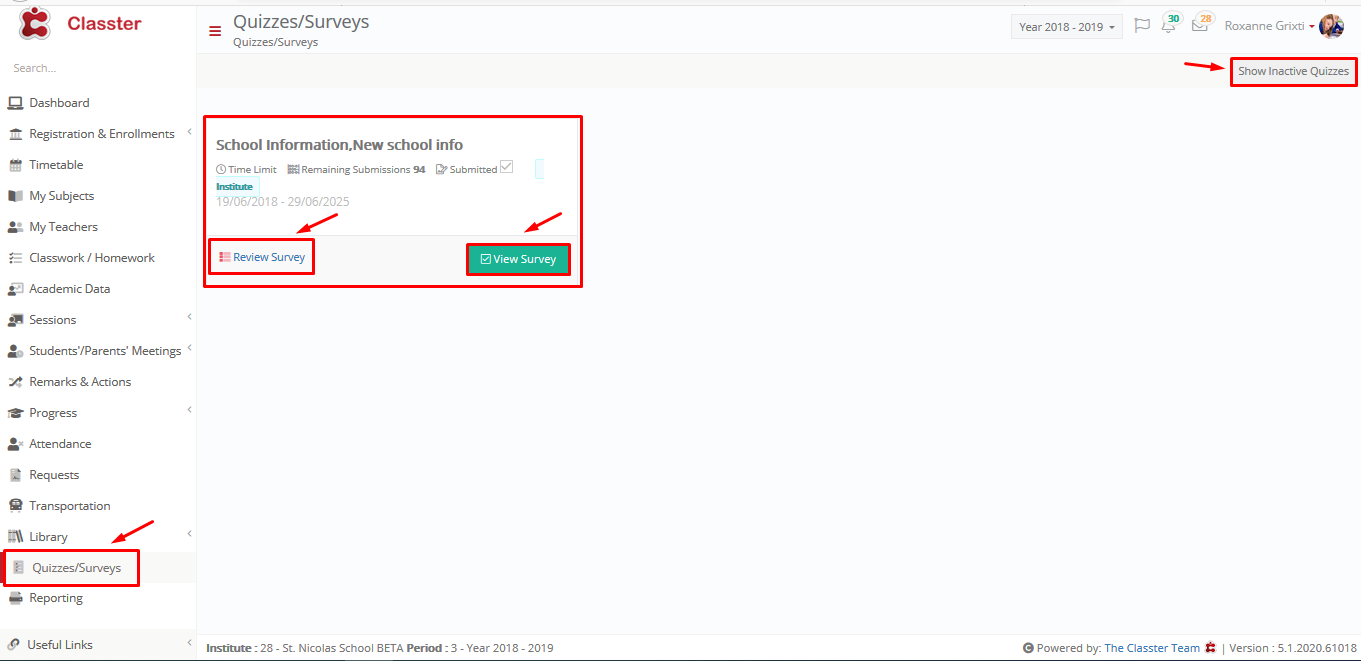Open the Year 2018 - 2019 dropdown

click(1066, 27)
